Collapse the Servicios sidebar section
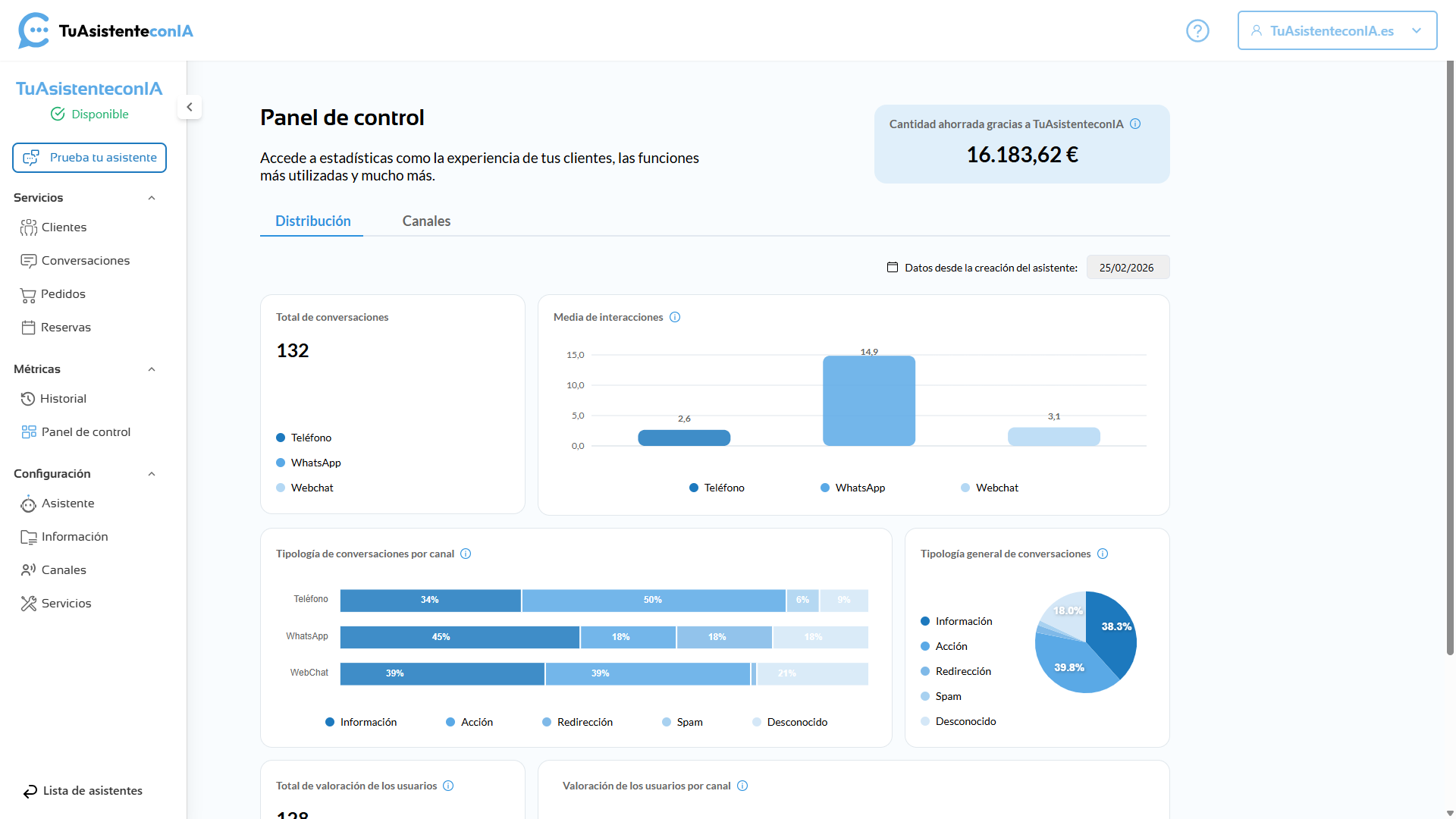Screen dimensions: 1456x819 pyautogui.click(x=152, y=198)
